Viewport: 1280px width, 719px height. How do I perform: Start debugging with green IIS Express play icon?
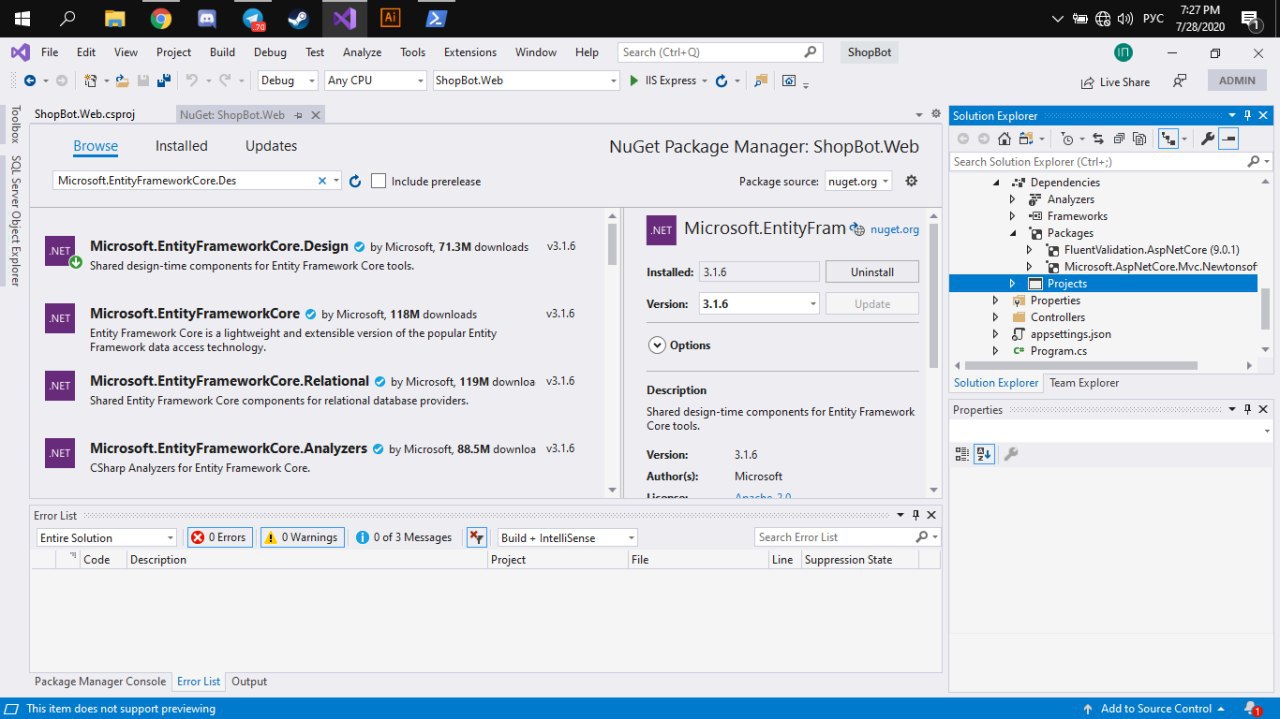click(x=634, y=81)
